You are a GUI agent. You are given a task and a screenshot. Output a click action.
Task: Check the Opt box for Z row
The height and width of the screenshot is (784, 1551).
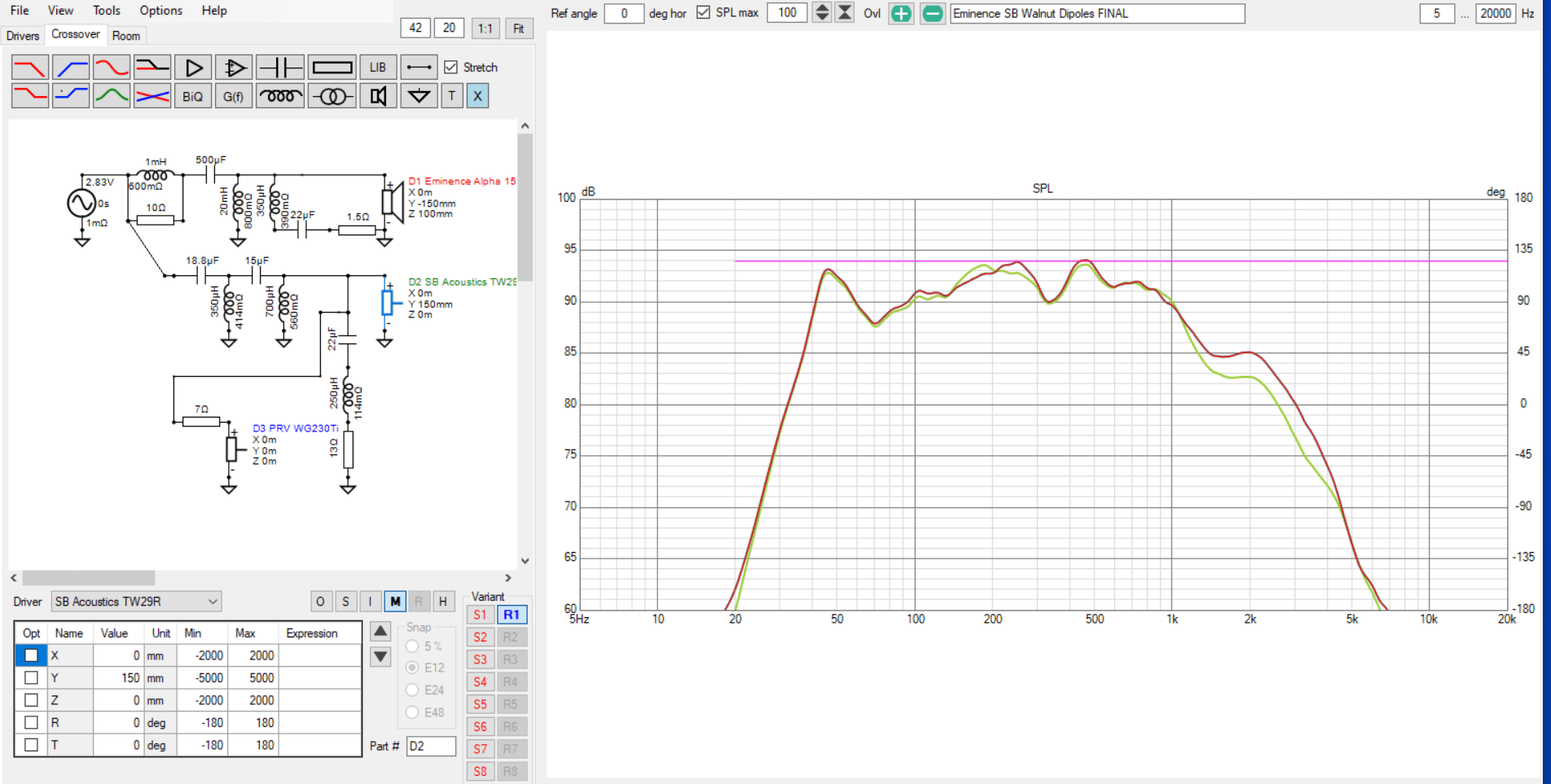coord(31,700)
